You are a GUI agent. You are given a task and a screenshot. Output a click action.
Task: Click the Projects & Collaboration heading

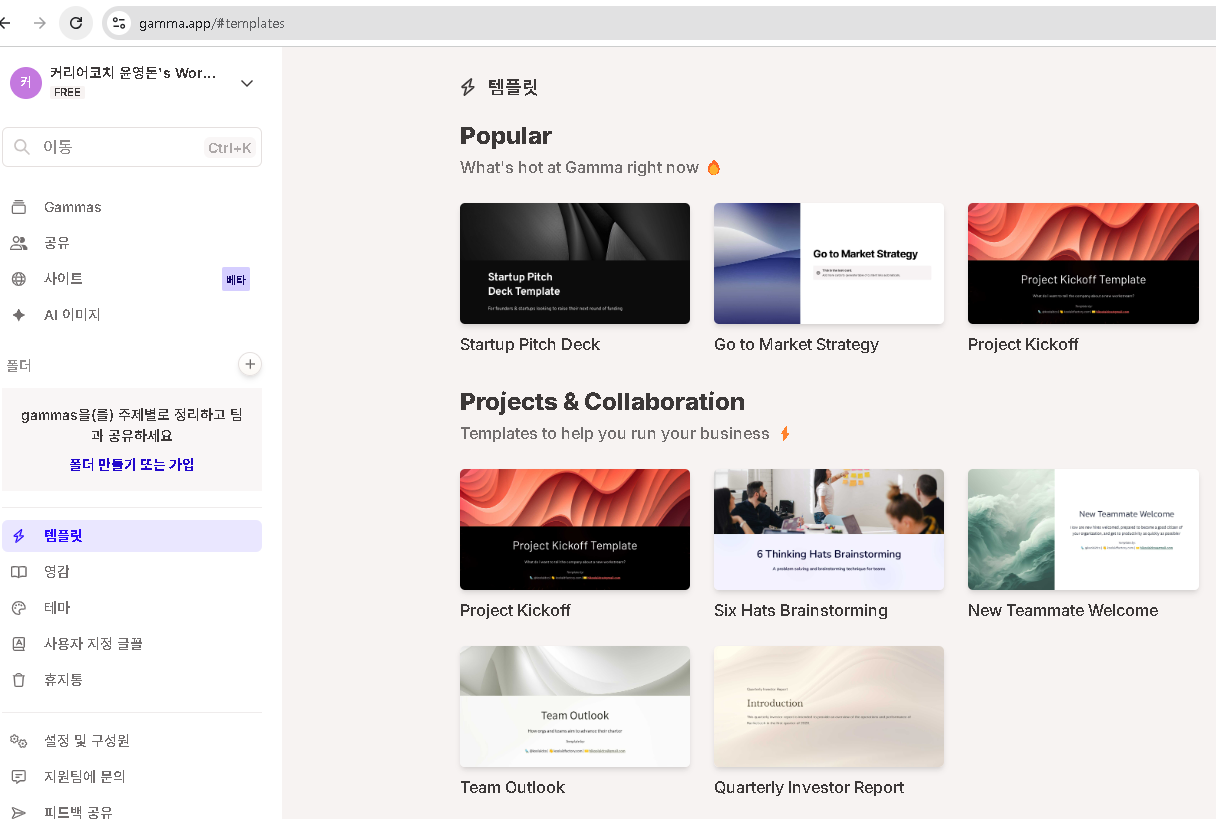point(602,402)
